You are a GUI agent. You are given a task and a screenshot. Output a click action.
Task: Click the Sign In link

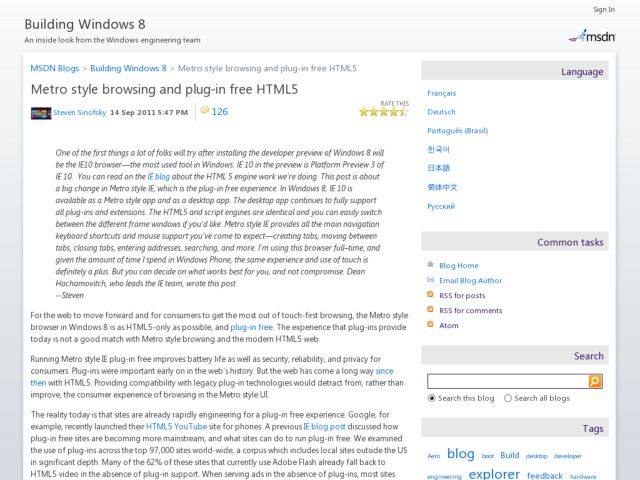(603, 10)
